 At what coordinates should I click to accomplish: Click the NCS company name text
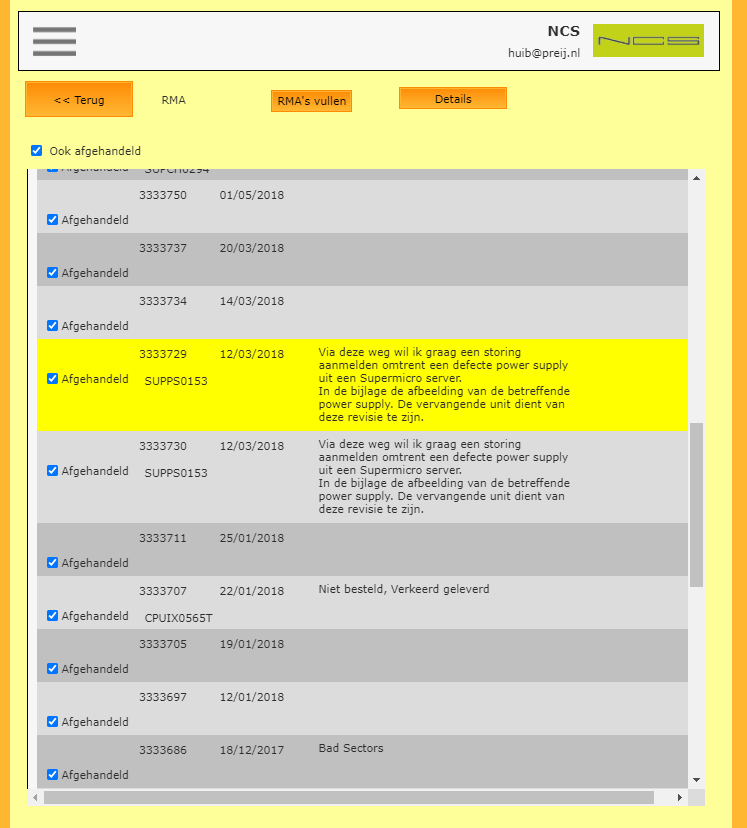[x=563, y=31]
